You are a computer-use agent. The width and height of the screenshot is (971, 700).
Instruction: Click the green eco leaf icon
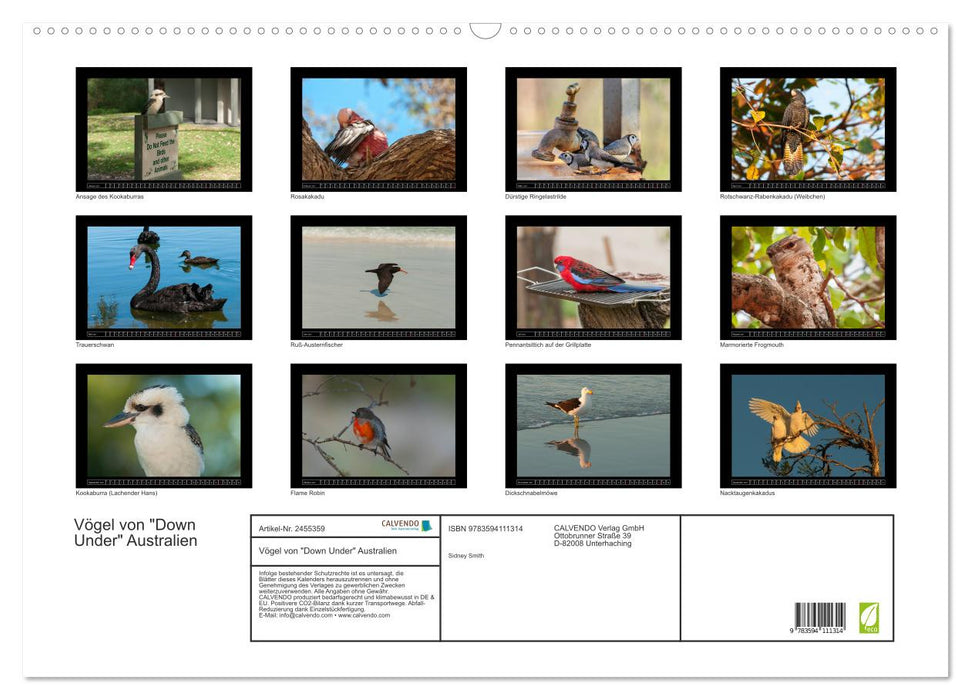(x=868, y=618)
